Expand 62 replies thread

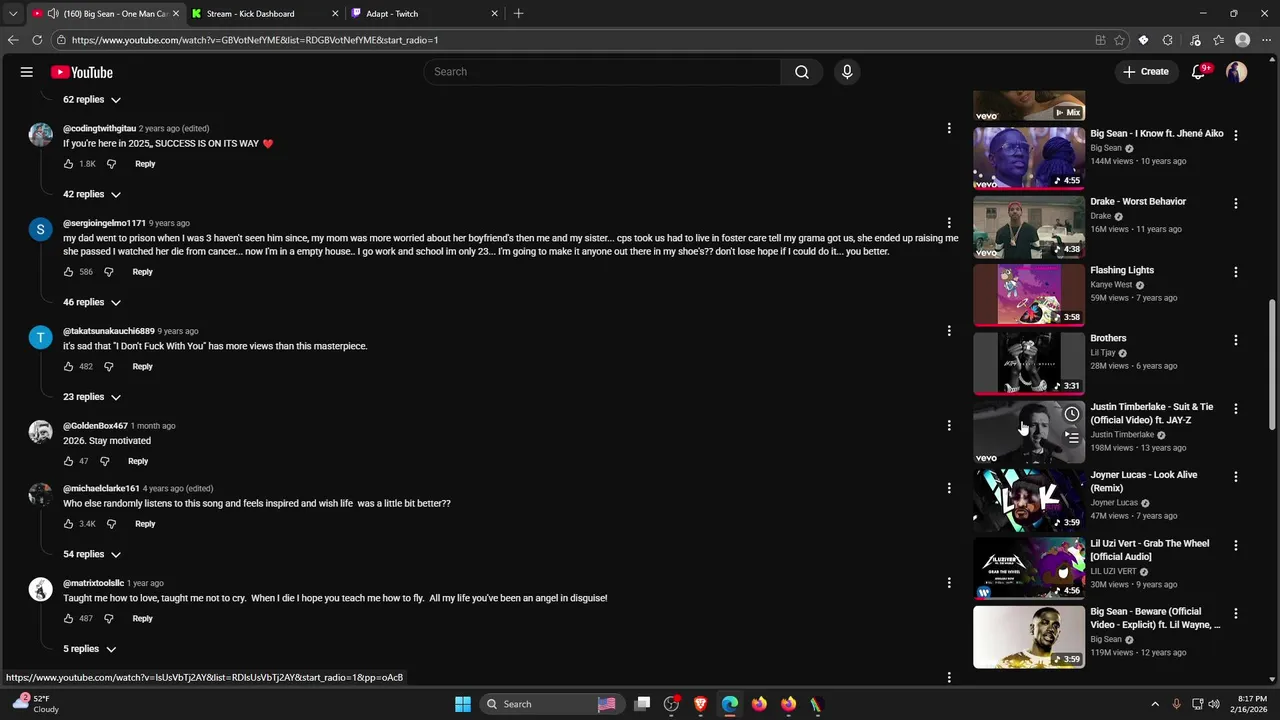click(92, 100)
